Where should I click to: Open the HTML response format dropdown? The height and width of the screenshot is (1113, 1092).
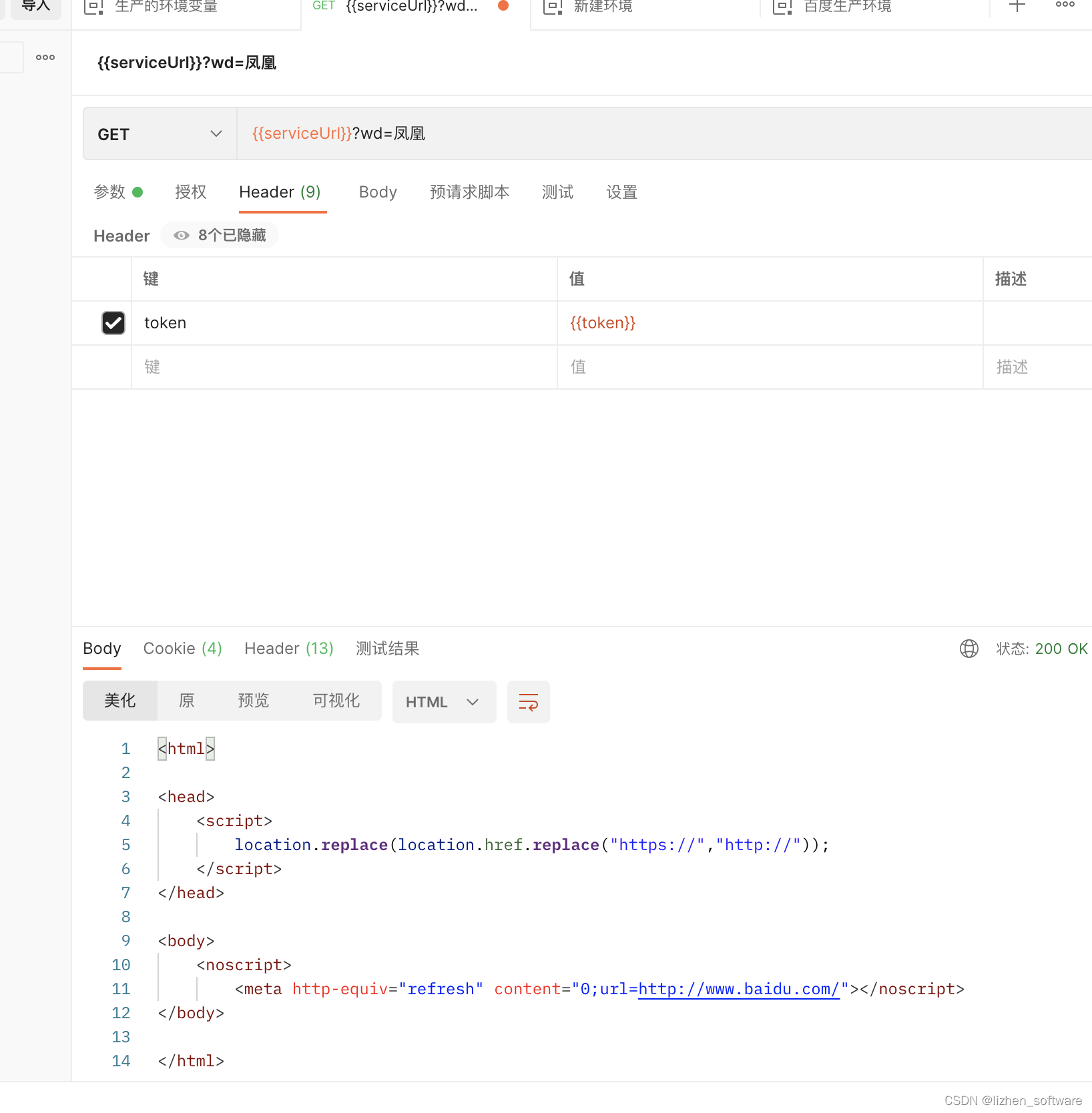(444, 702)
